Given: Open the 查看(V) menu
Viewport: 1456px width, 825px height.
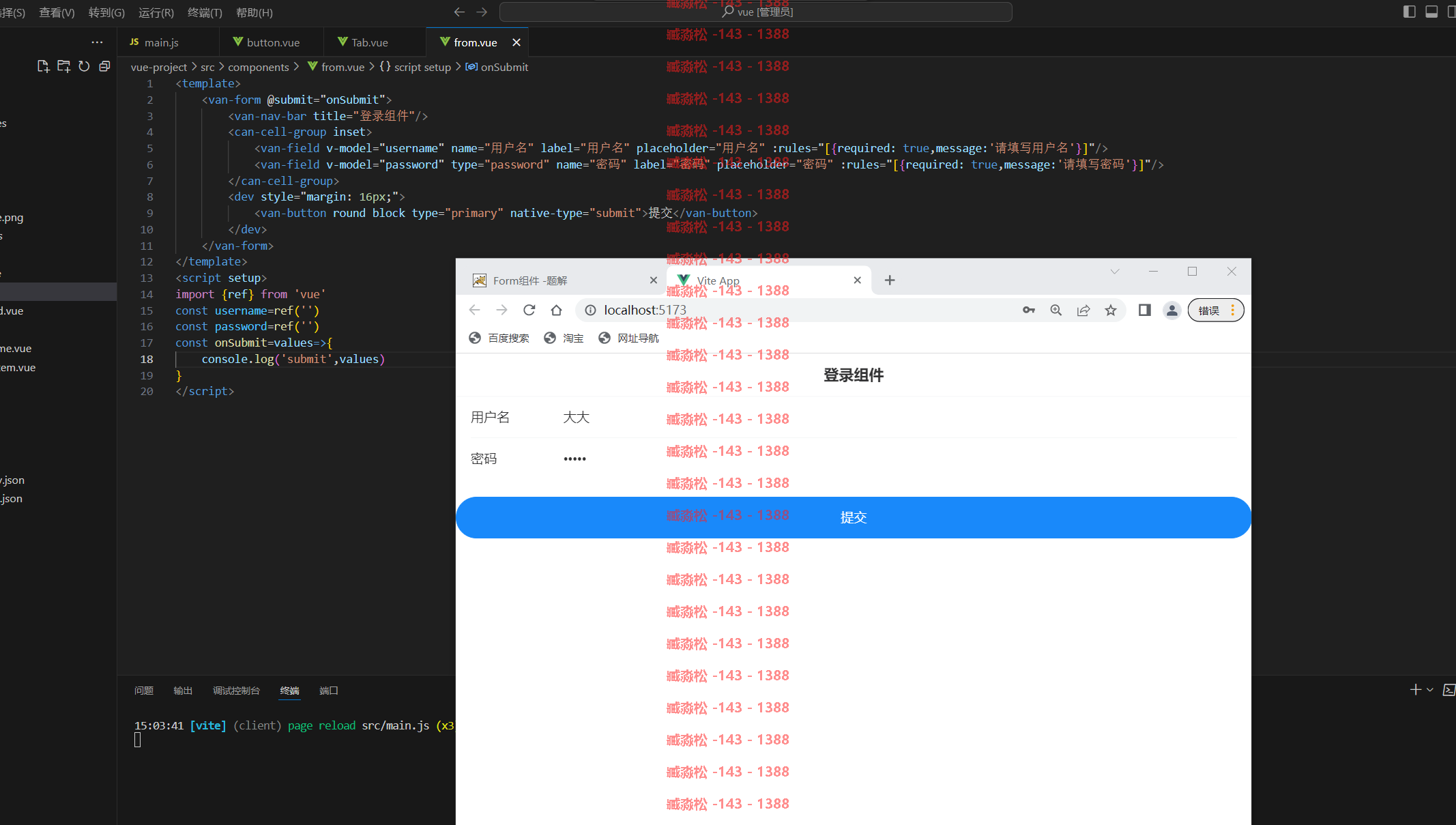Looking at the screenshot, I should pos(57,12).
